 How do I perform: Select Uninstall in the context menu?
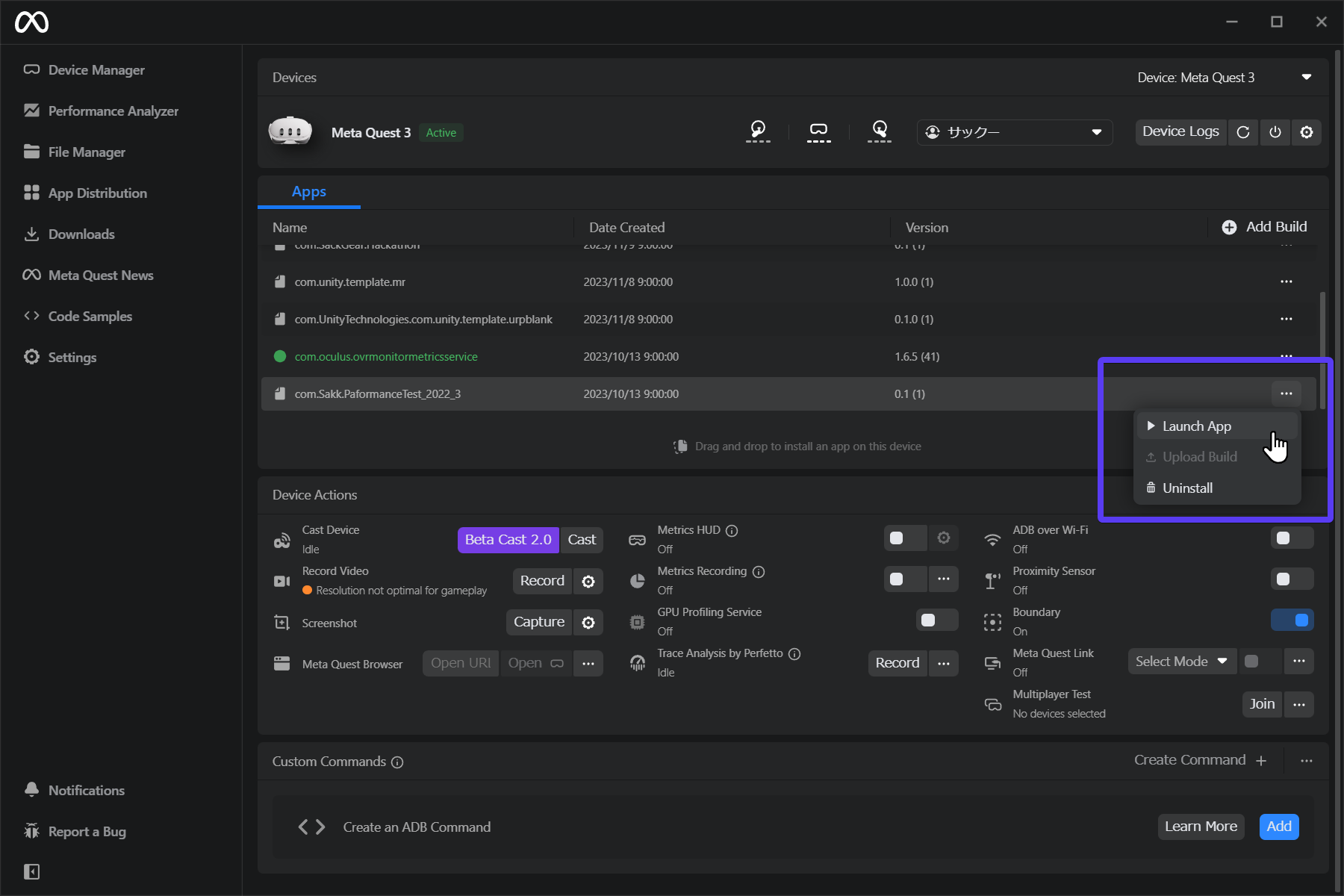coord(1187,488)
